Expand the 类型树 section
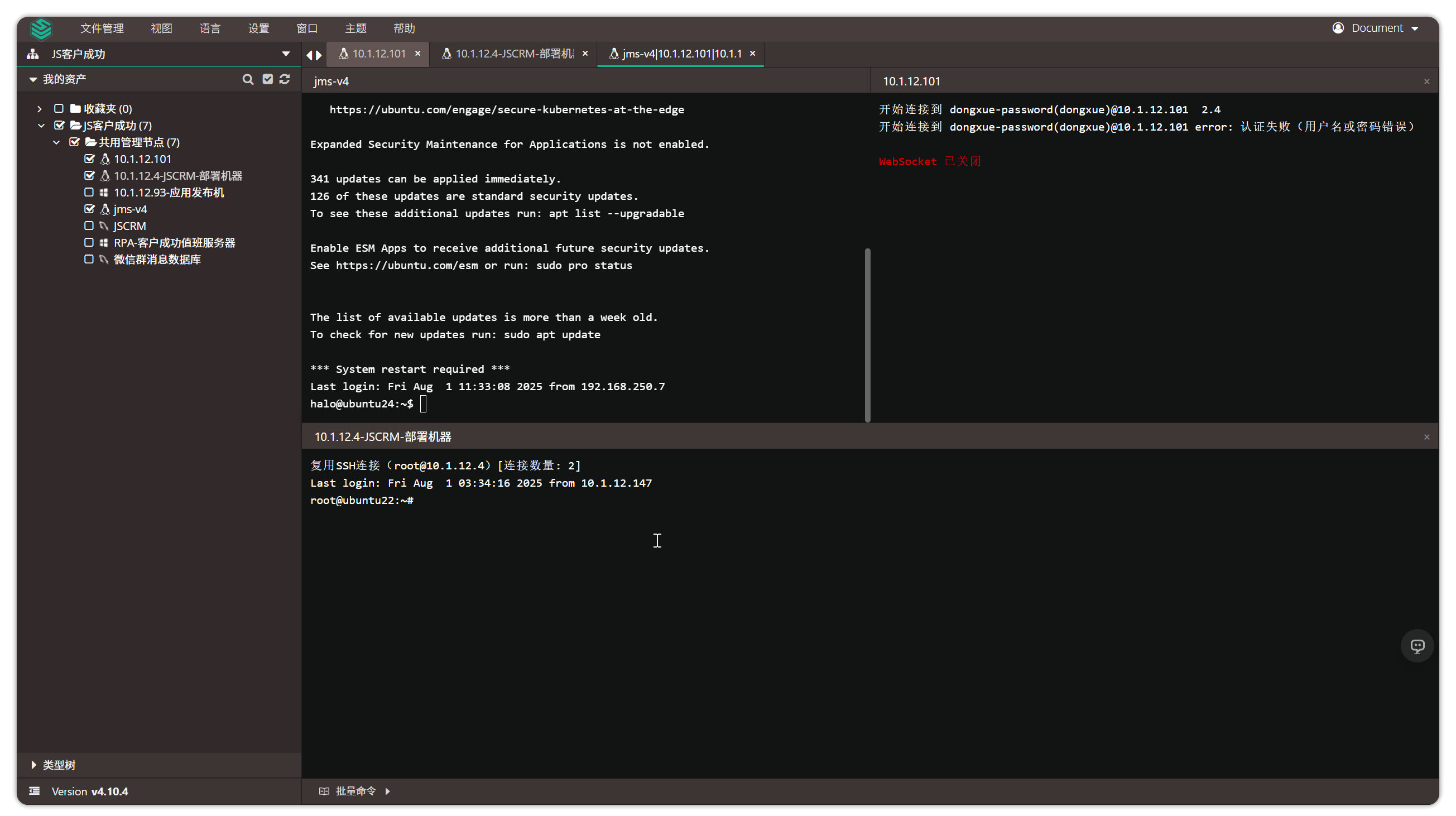Viewport: 1456px width, 816px height. tap(34, 765)
